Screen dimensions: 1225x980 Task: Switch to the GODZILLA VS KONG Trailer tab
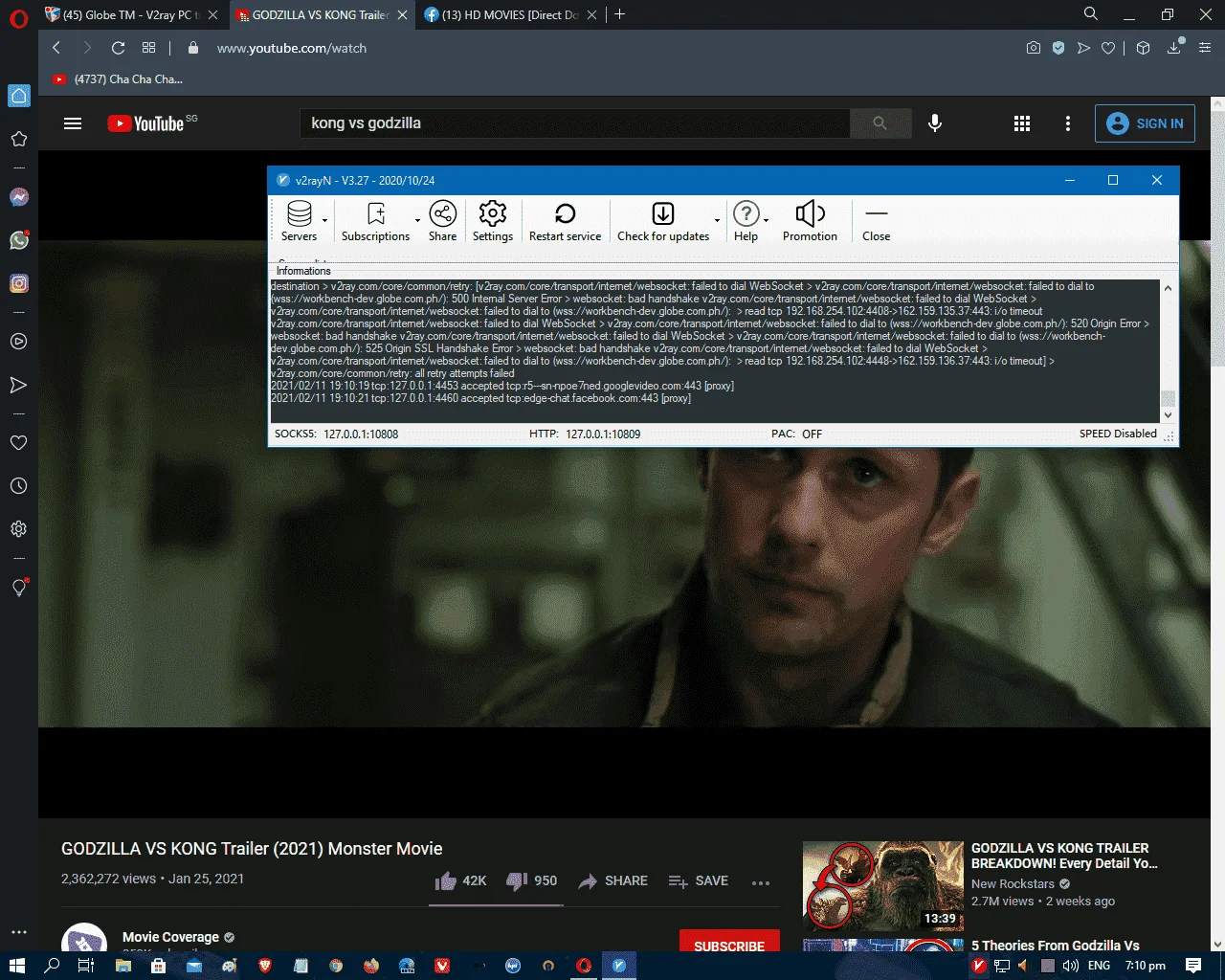[322, 14]
